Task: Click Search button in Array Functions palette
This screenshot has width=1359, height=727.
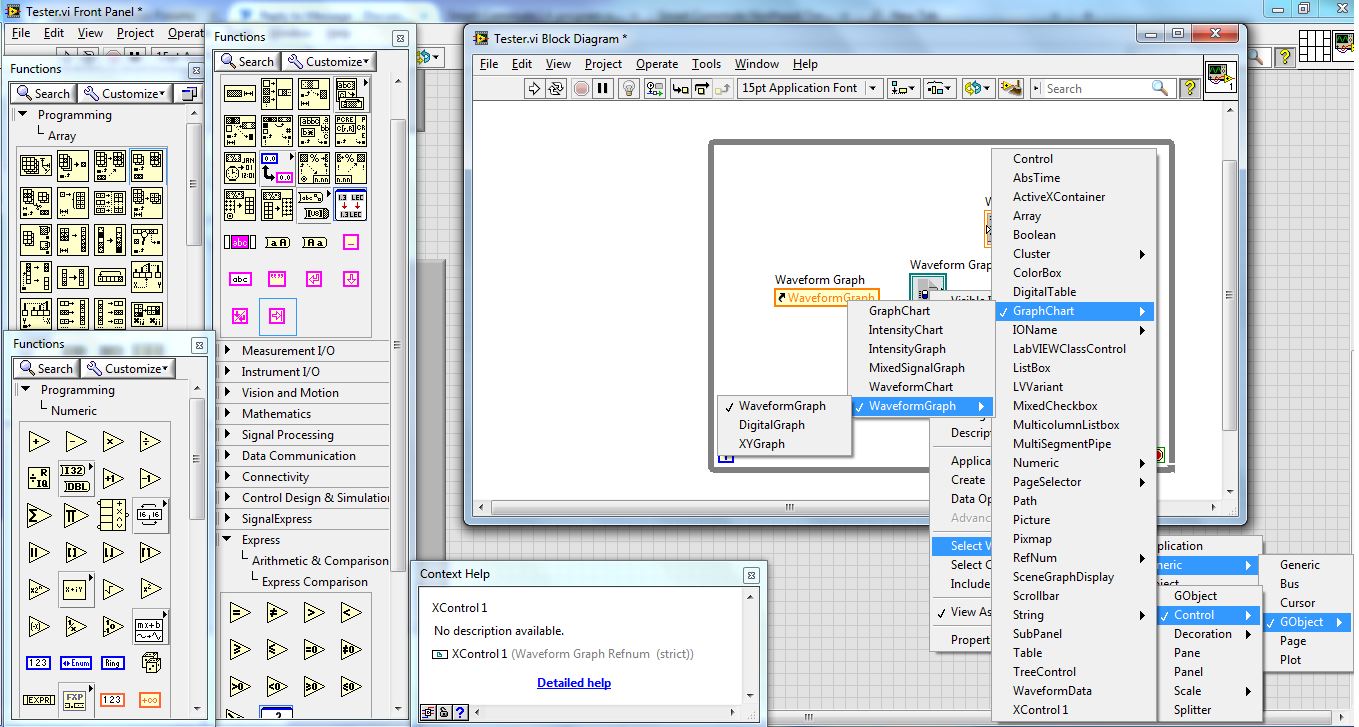Action: (x=44, y=94)
